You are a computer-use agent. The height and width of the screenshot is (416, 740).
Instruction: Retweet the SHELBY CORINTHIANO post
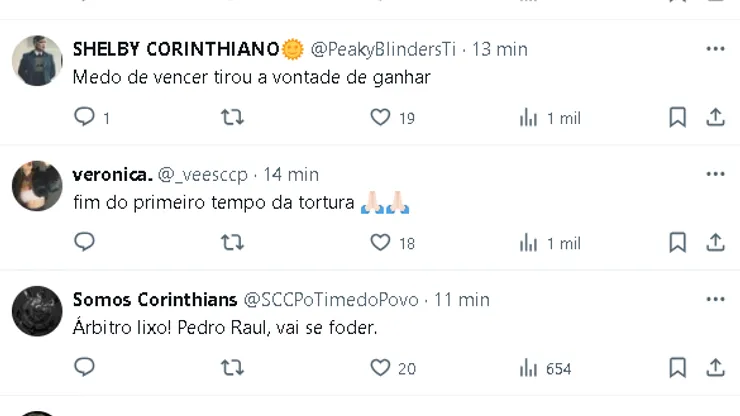point(232,118)
